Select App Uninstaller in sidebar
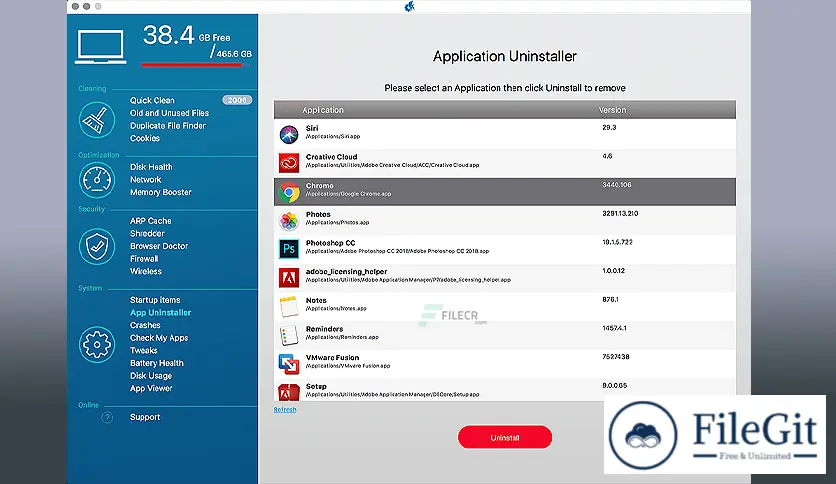This screenshot has width=836, height=484. [x=160, y=313]
